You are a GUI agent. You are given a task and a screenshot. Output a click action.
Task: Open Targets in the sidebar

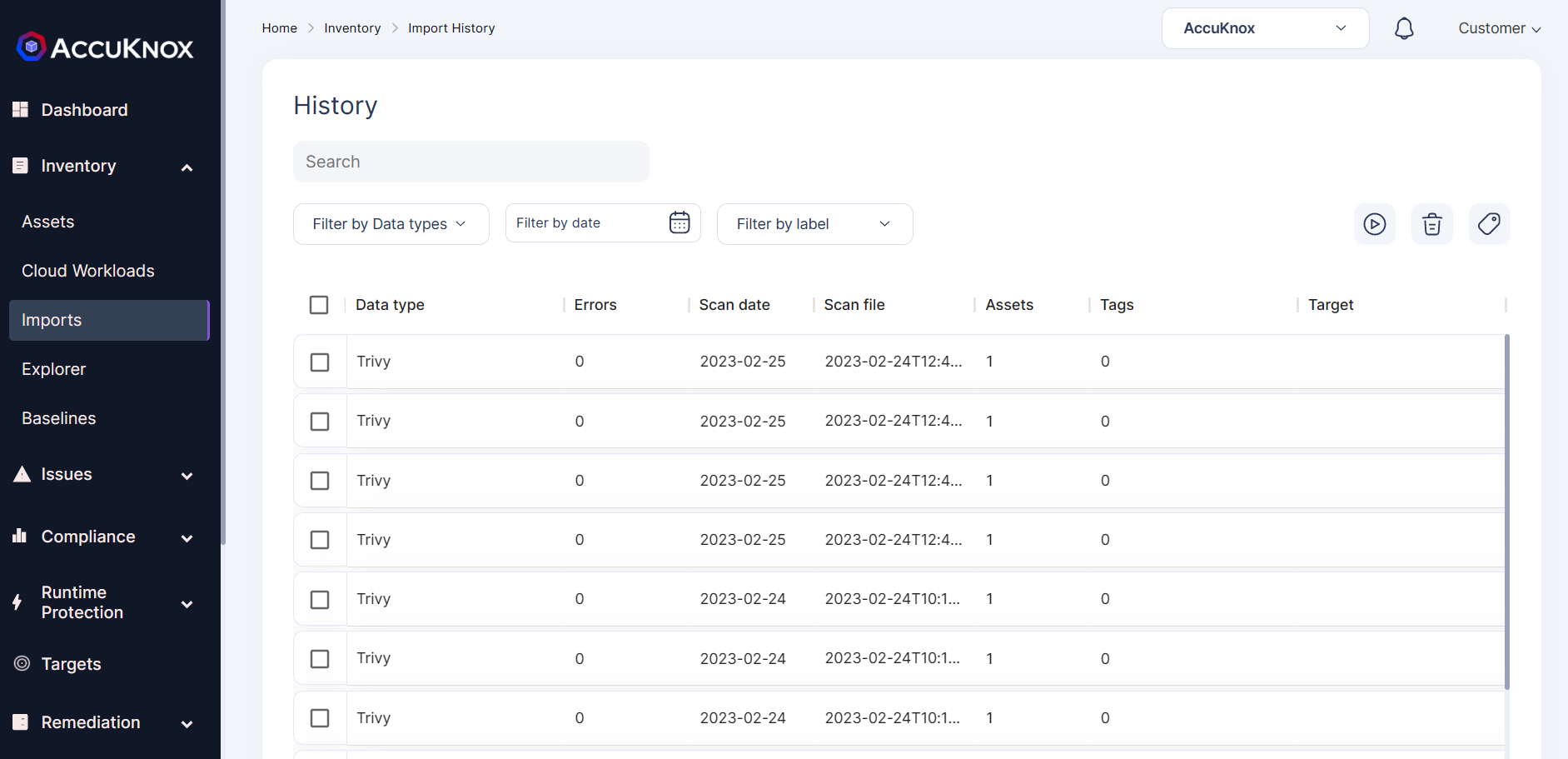point(71,664)
